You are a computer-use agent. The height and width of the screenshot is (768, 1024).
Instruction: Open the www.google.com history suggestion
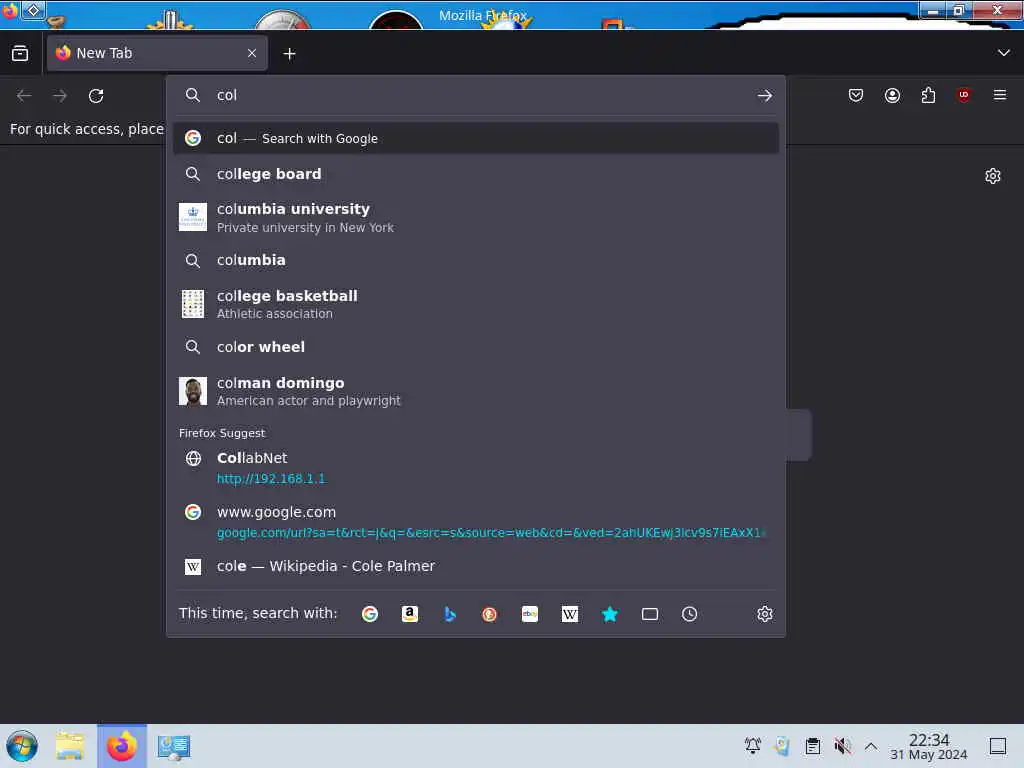coord(475,522)
